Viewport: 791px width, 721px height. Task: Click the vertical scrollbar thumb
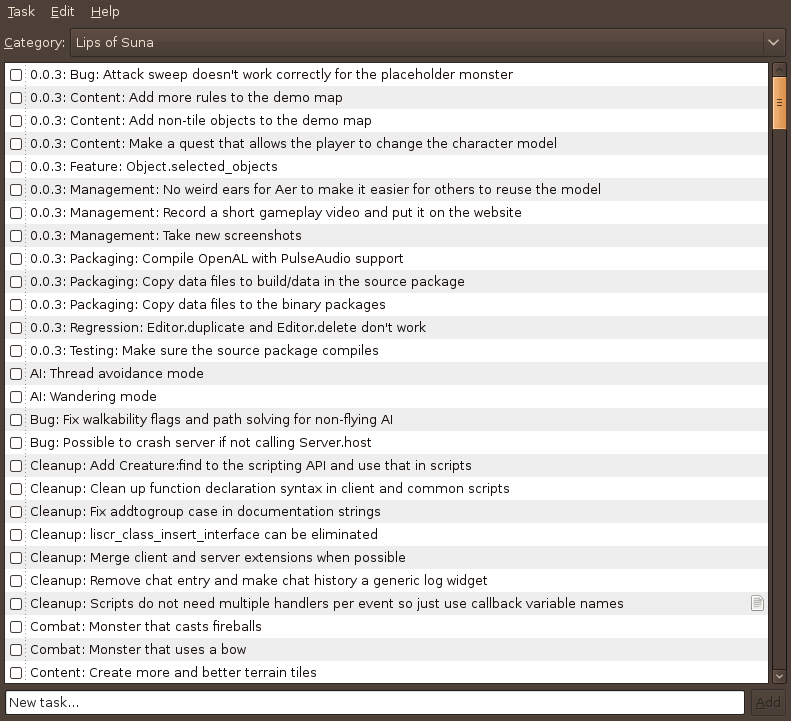779,102
